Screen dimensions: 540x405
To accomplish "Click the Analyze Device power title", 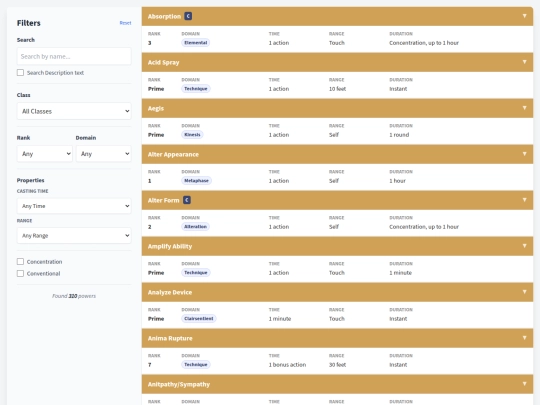I will click(x=170, y=292).
